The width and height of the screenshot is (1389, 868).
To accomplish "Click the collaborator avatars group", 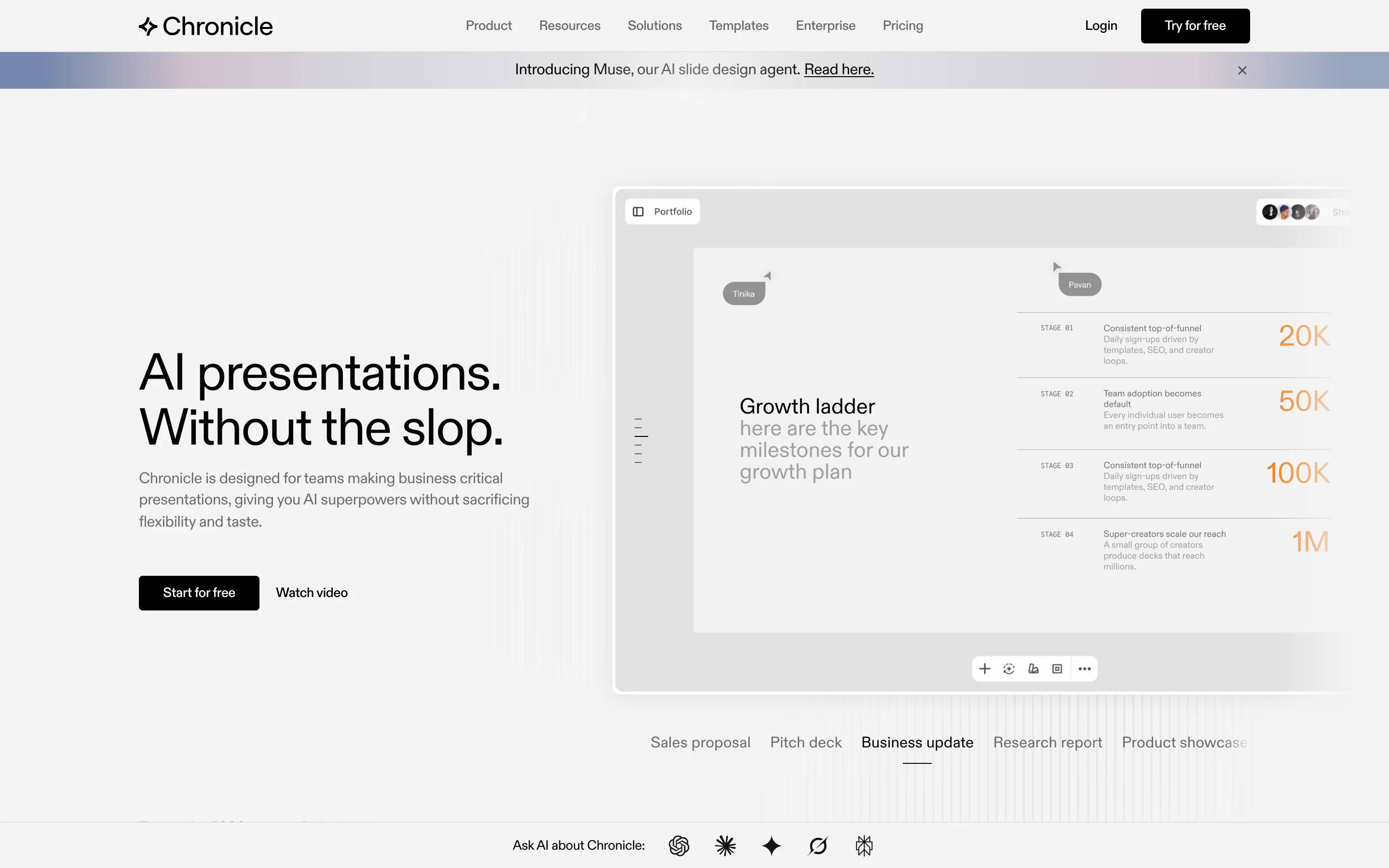I will point(1290,212).
